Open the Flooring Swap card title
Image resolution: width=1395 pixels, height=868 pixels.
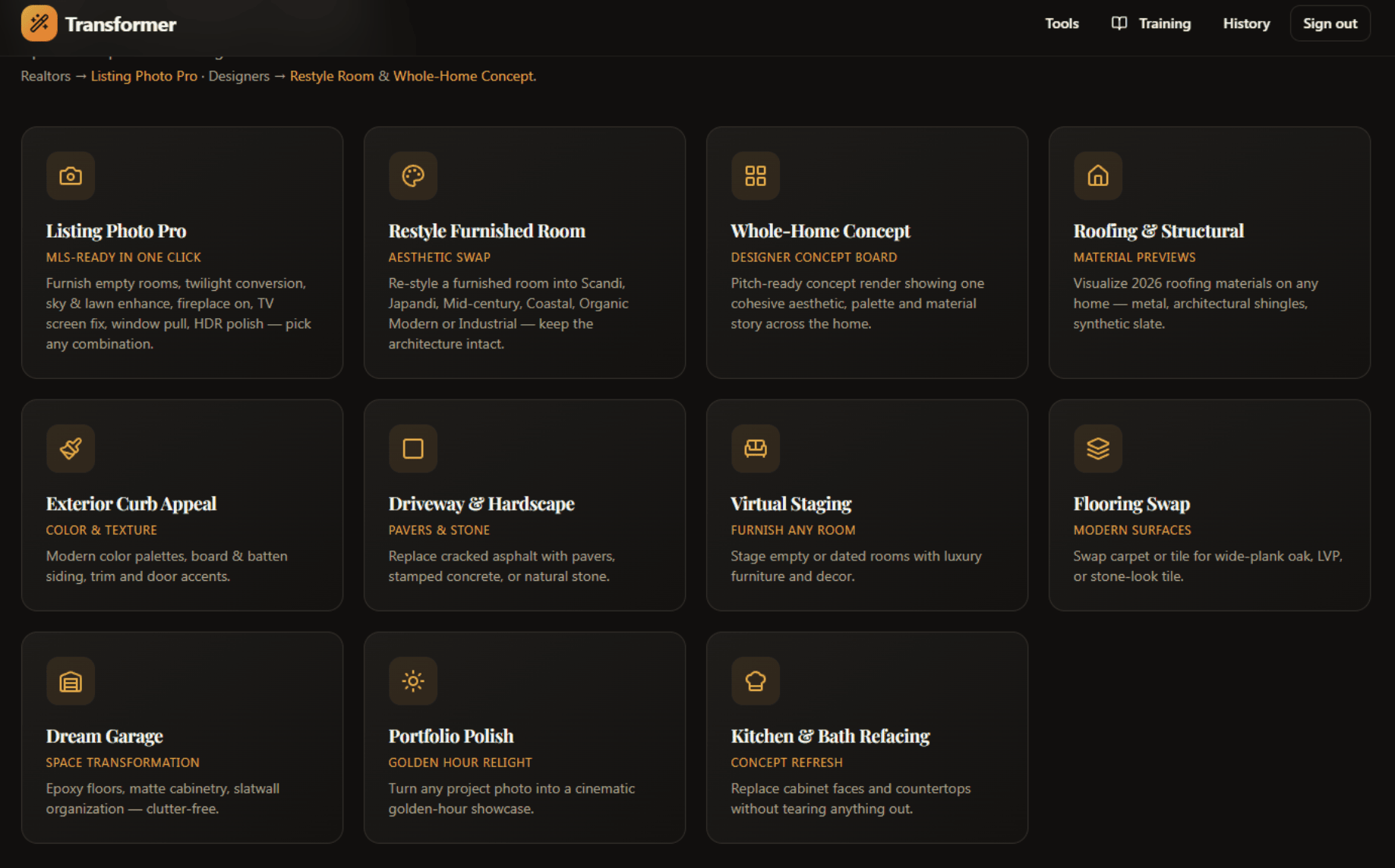[1131, 504]
